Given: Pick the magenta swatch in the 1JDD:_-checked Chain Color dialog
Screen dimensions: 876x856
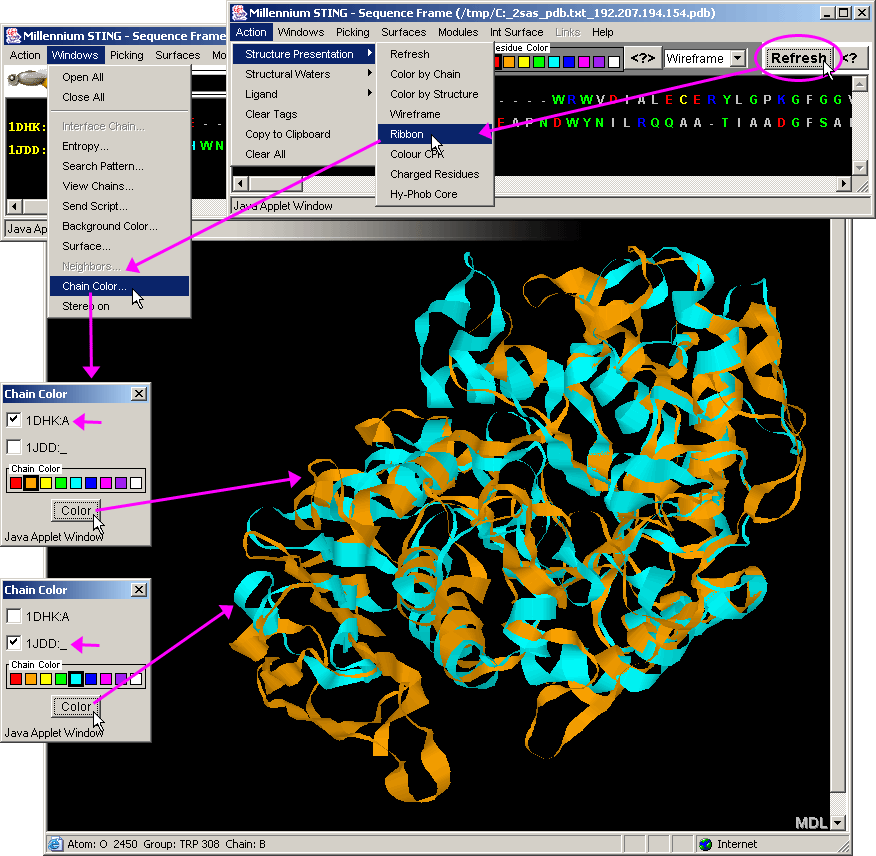Looking at the screenshot, I should (106, 679).
